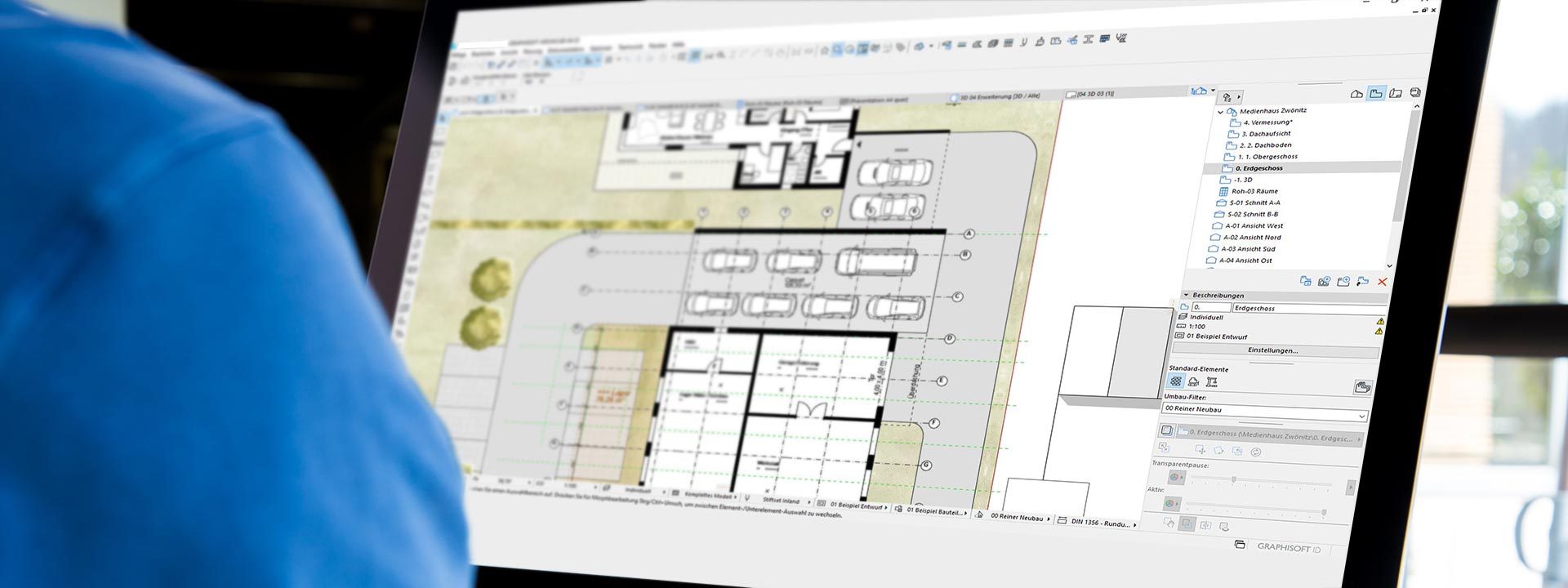
Task: Click the stacked windows icon beside GRAPHISOFT ID
Action: pos(1240,544)
